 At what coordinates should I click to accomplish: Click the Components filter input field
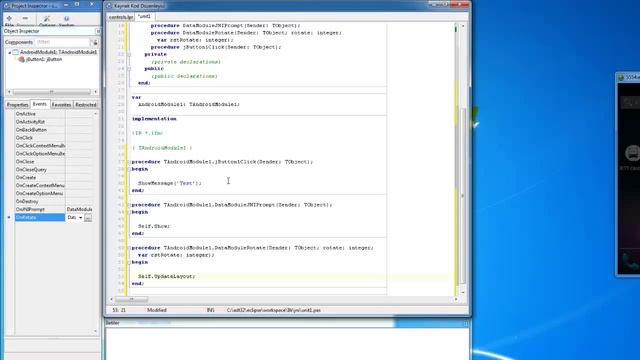tap(62, 42)
